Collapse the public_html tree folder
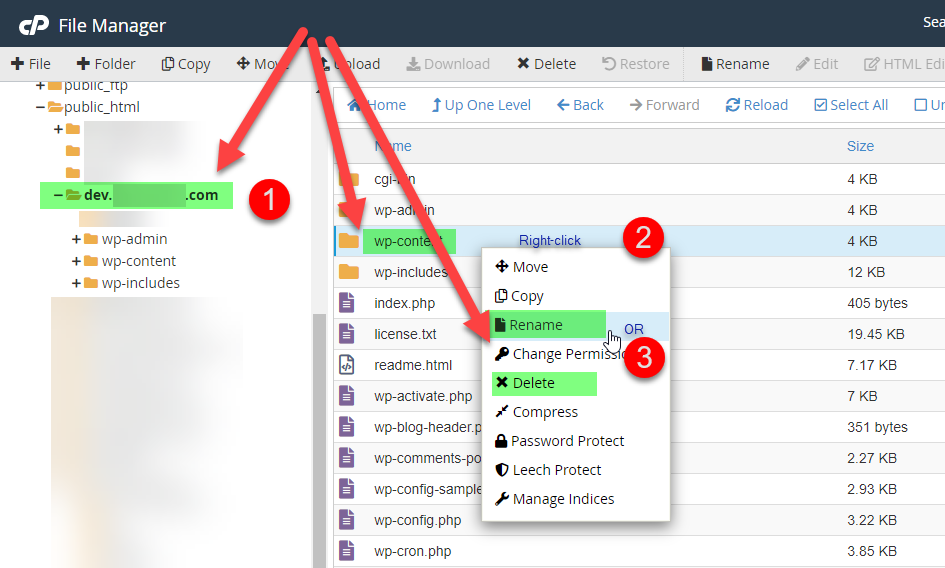The image size is (945, 568). (40, 107)
